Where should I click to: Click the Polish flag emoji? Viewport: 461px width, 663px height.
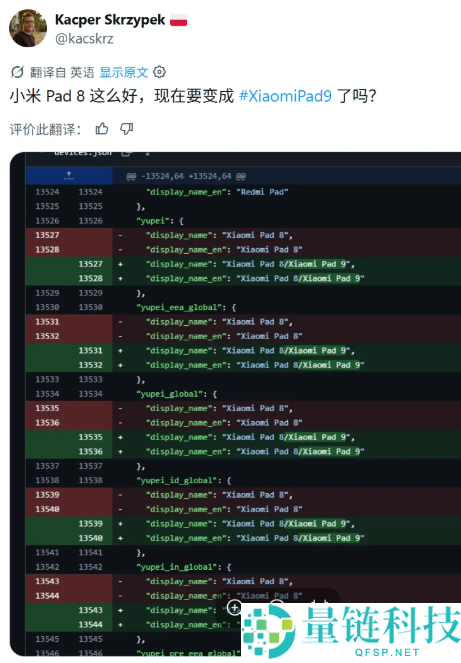pyautogui.click(x=178, y=20)
